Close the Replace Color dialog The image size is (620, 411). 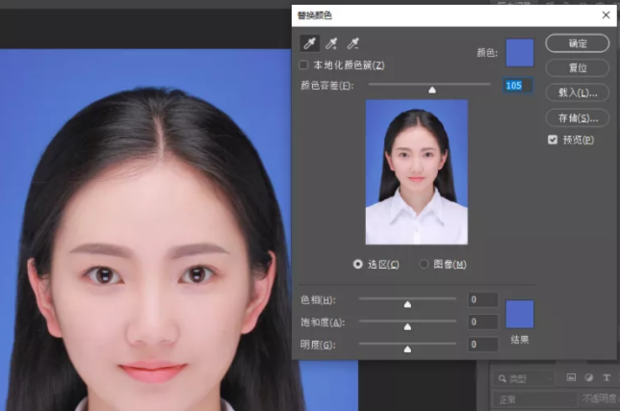pos(606,15)
